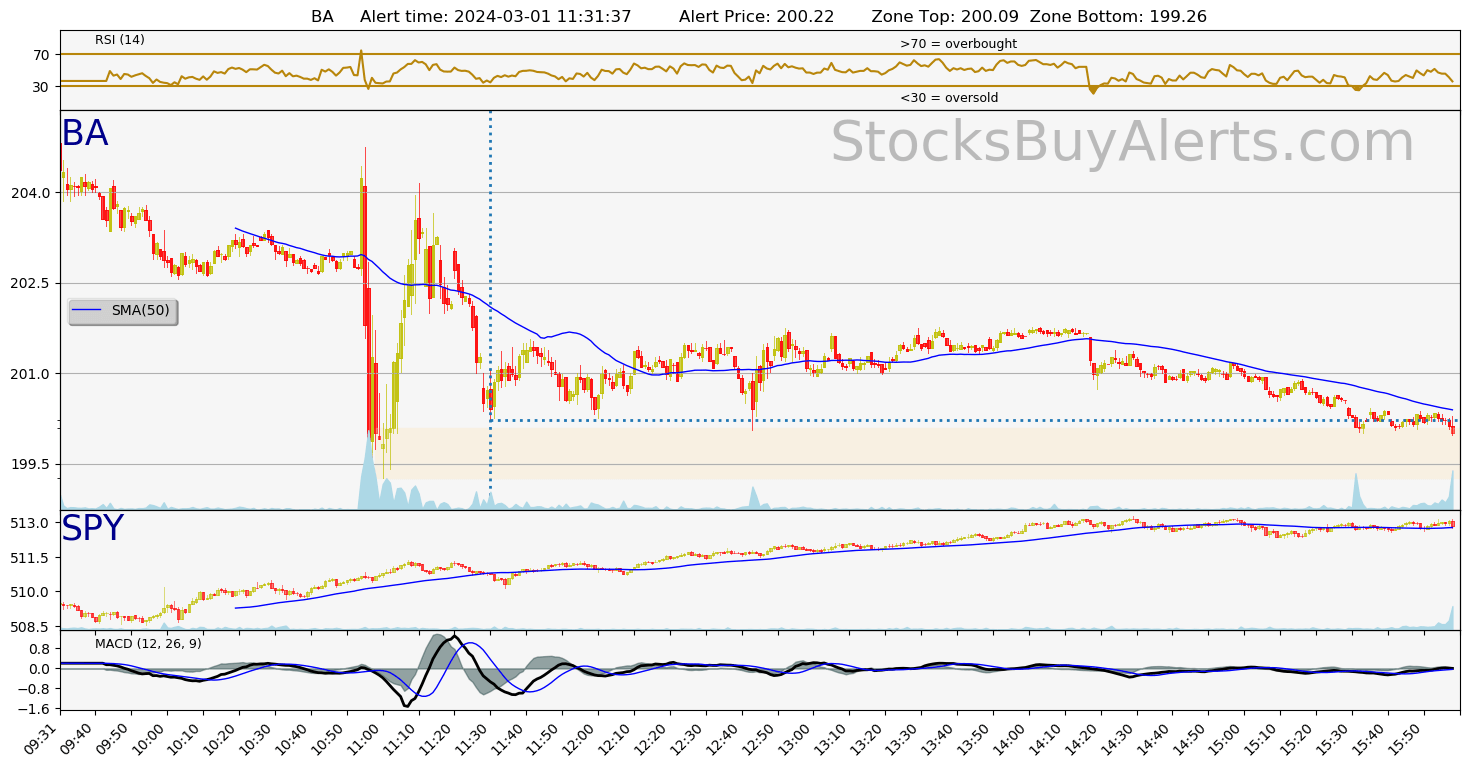Image resolution: width=1474 pixels, height=768 pixels.
Task: Click the MACD -1.6 axis label
Action: coord(36,709)
